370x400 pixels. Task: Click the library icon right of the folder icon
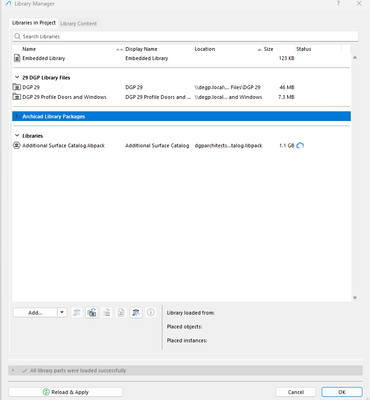tap(107, 312)
